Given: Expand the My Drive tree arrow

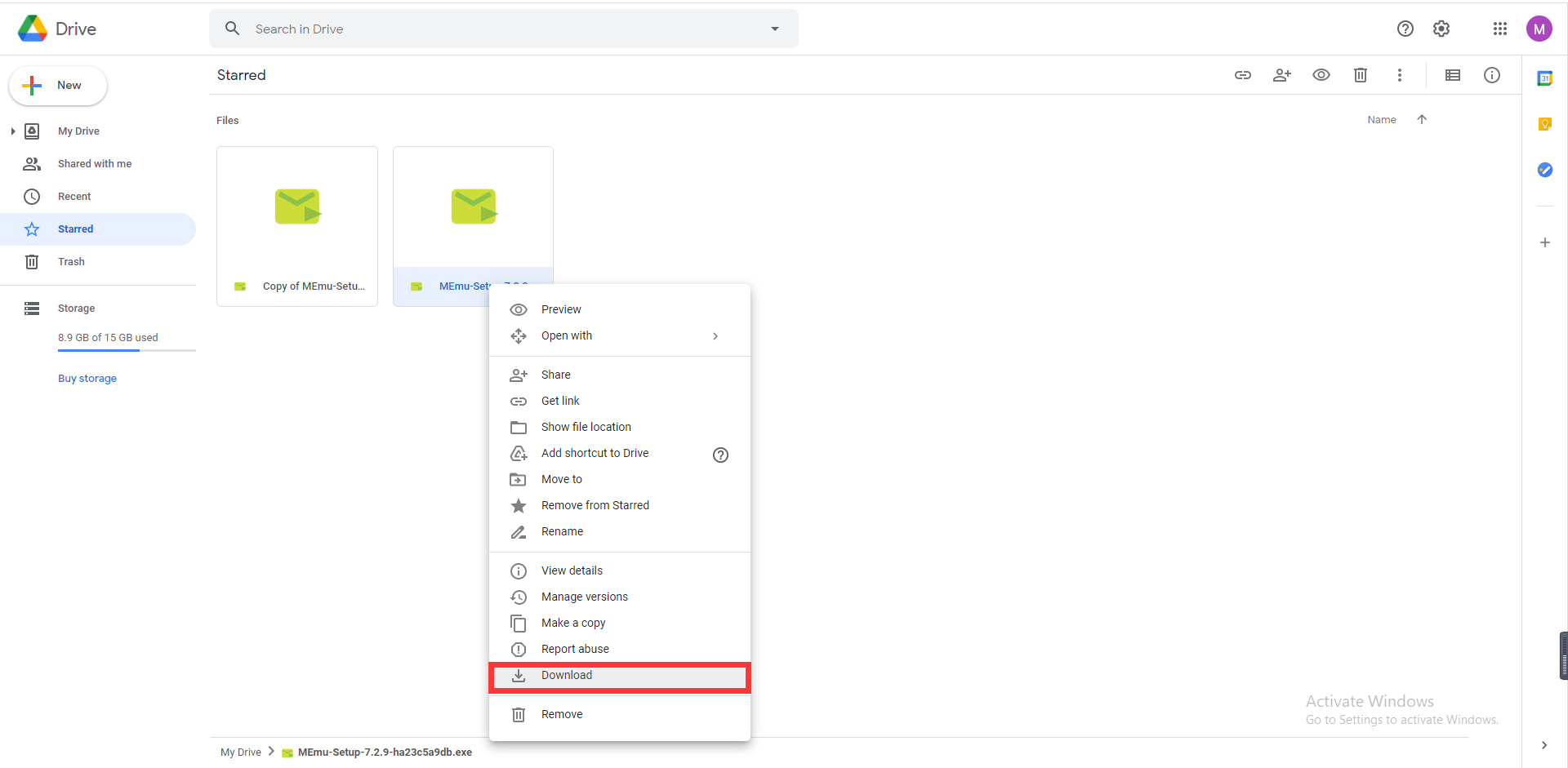Looking at the screenshot, I should tap(13, 131).
